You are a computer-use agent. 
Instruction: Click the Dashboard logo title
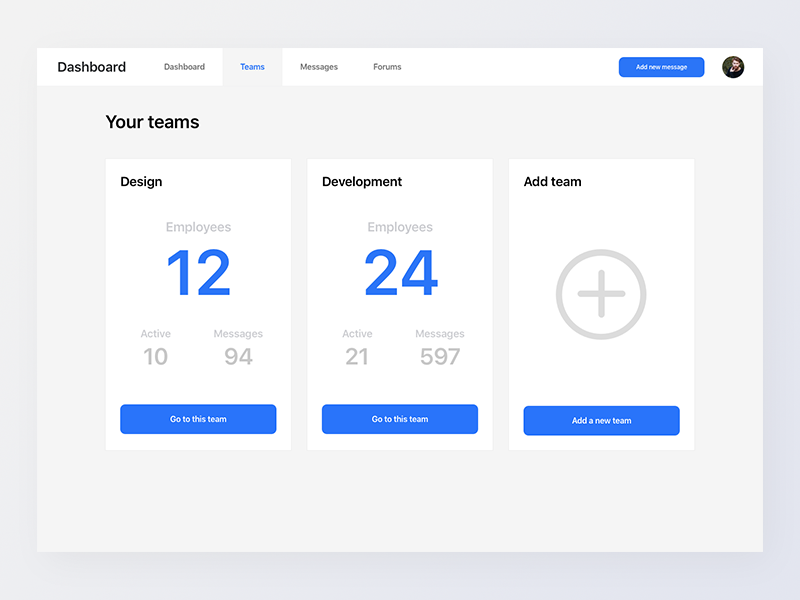tap(91, 67)
